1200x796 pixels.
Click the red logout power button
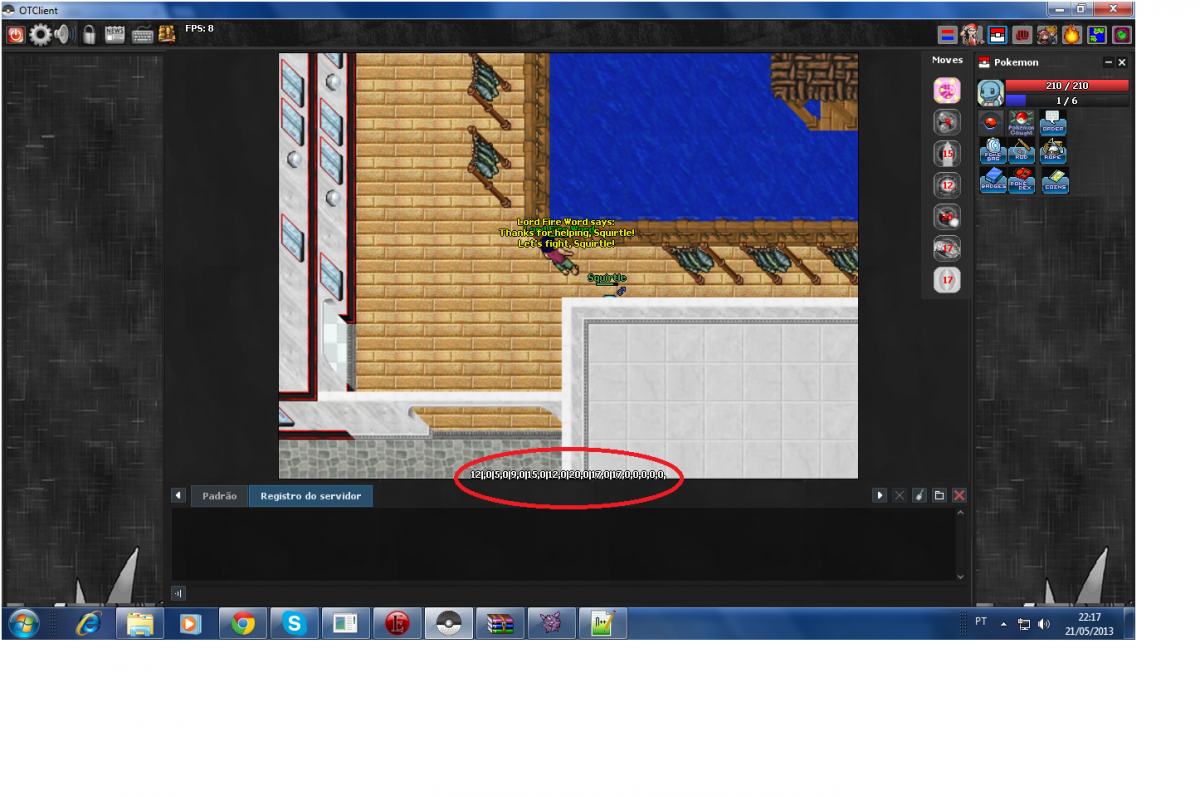tap(16, 35)
